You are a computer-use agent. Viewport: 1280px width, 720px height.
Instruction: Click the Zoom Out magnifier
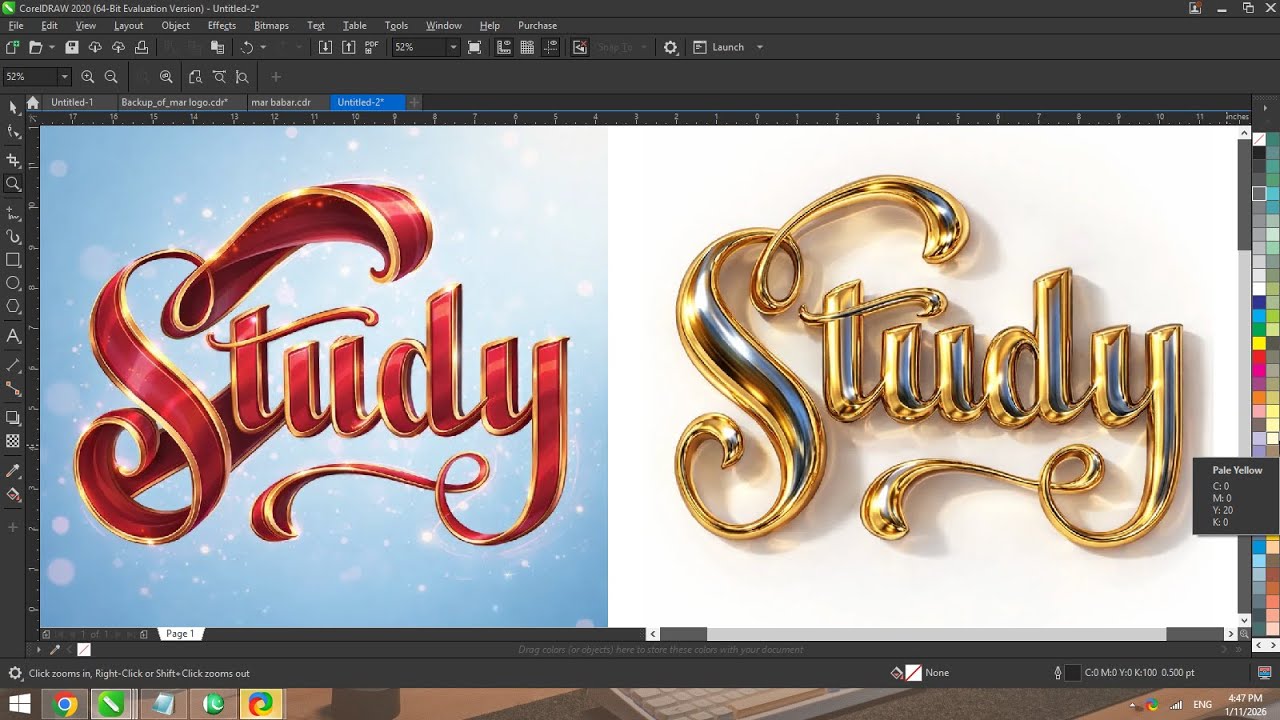coord(111,77)
